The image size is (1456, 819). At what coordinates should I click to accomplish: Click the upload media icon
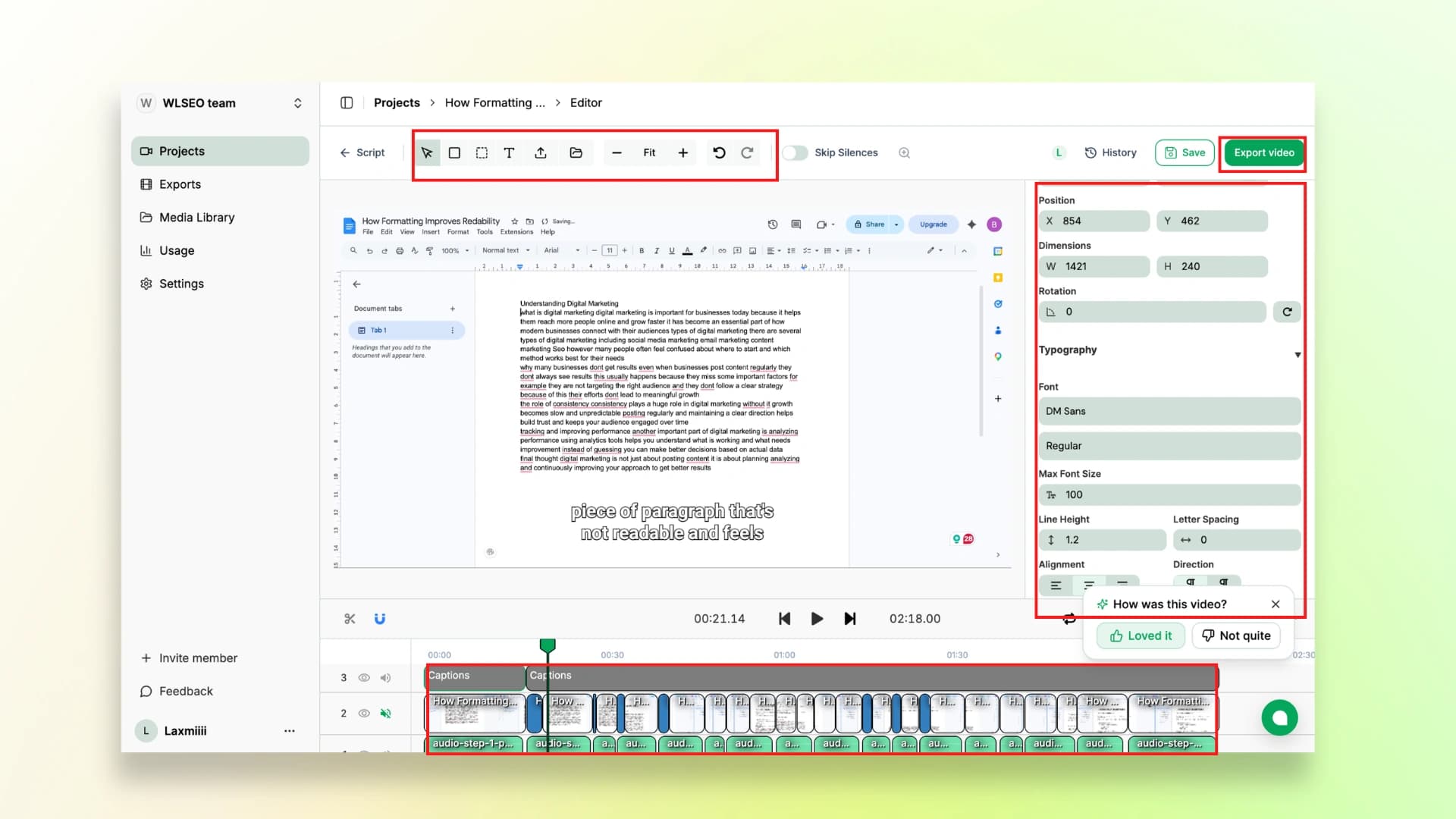tap(541, 152)
